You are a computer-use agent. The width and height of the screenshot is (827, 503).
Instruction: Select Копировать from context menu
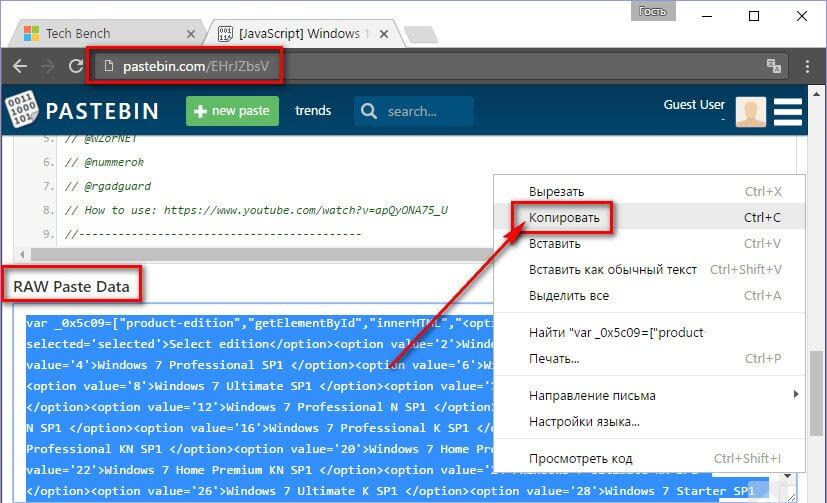click(x=649, y=217)
